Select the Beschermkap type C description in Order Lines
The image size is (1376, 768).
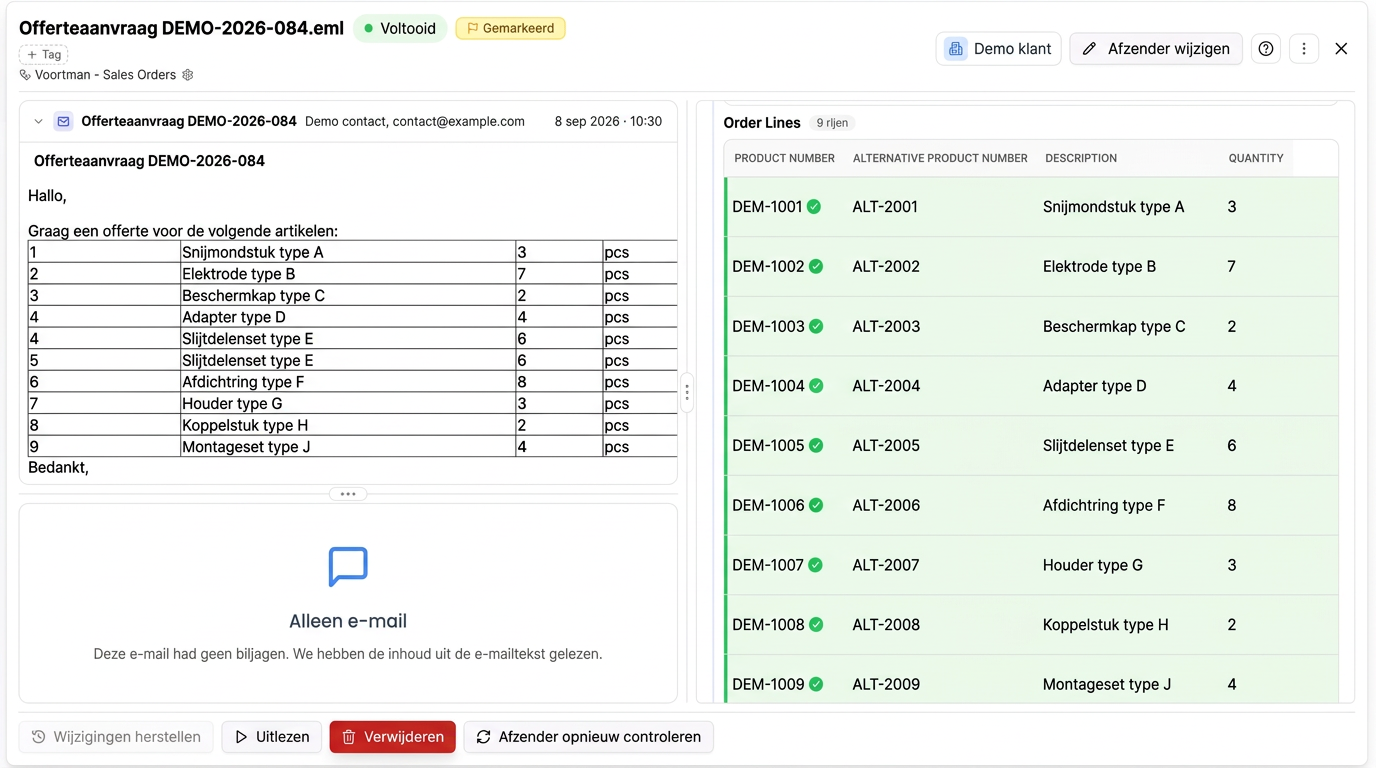(x=1114, y=326)
